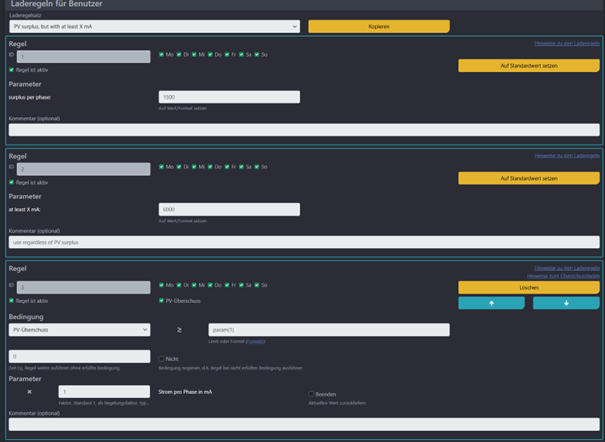Enable the 'Nicht' negation checkbox

point(162,358)
